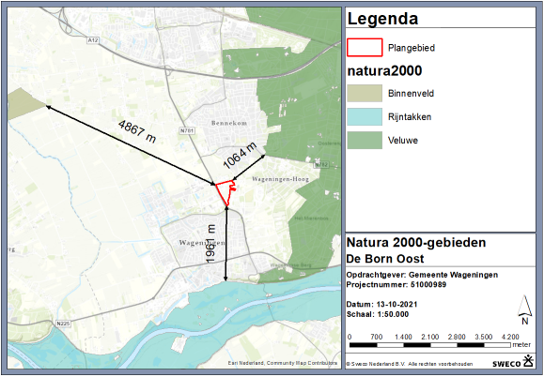Click the A12 road shield
543x379 pixels.
coord(92,40)
